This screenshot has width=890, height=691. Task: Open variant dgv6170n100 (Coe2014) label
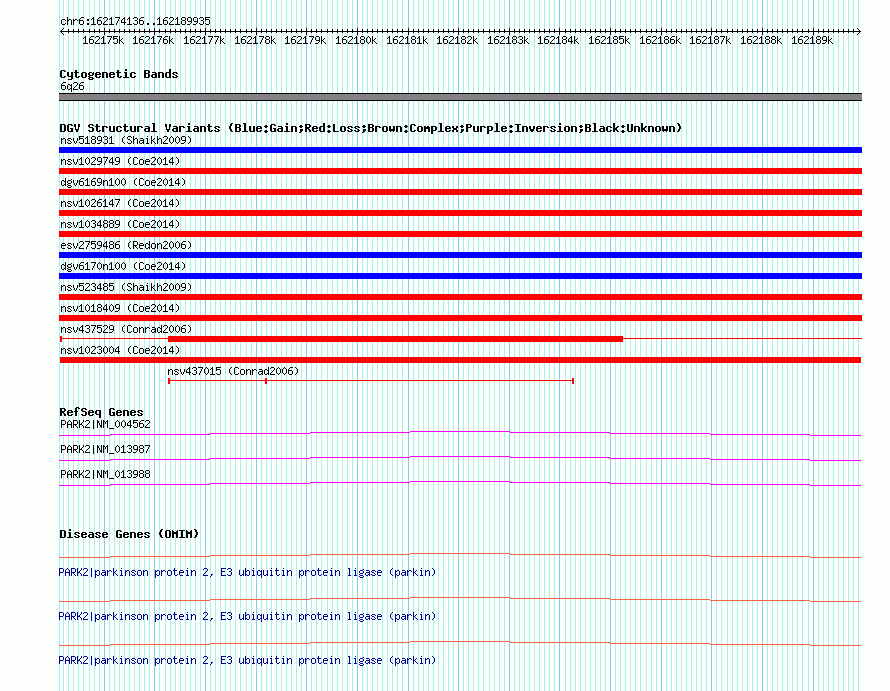pos(123,266)
